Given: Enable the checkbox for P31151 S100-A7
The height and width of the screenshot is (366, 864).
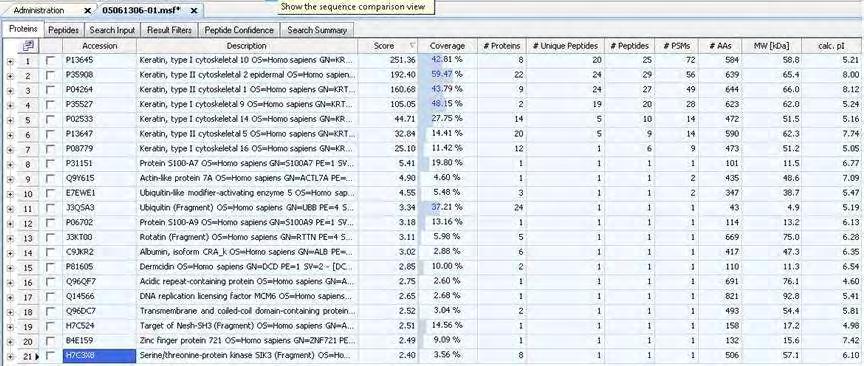Looking at the screenshot, I should [x=50, y=163].
